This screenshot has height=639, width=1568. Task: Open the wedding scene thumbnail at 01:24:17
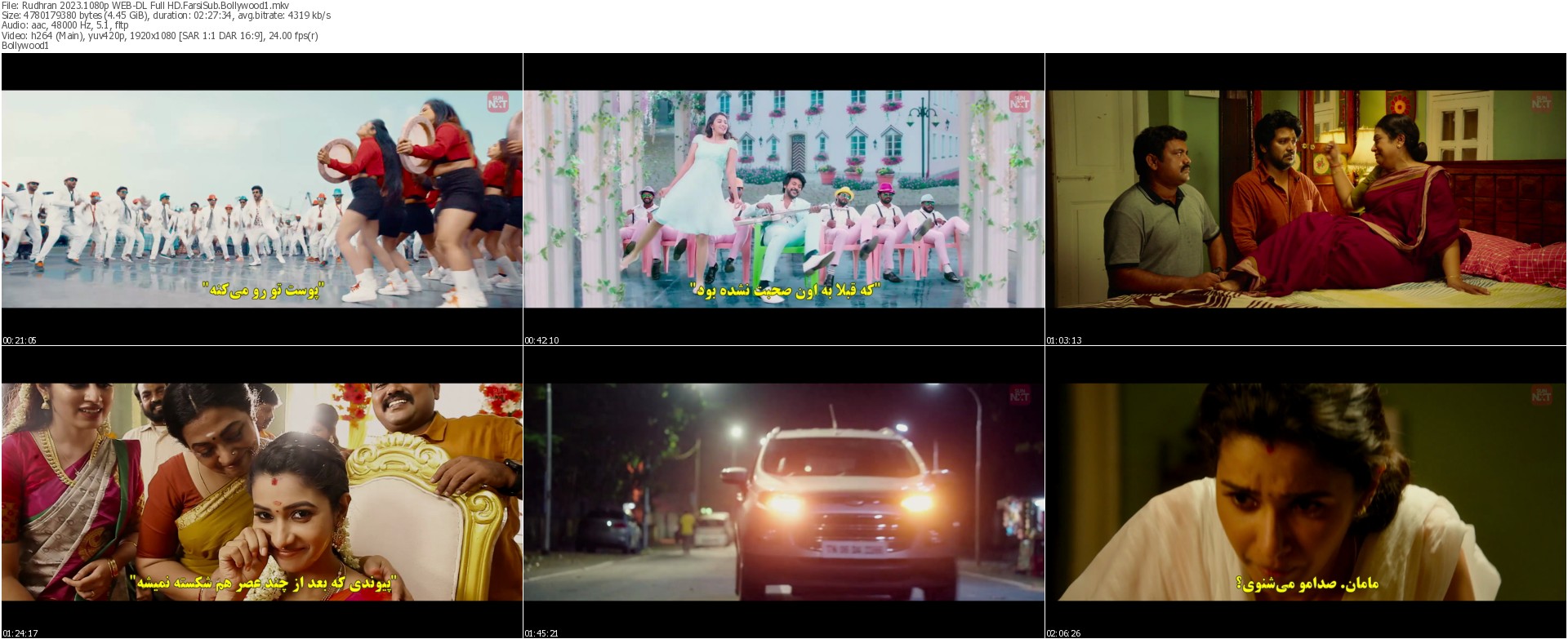[x=261, y=492]
